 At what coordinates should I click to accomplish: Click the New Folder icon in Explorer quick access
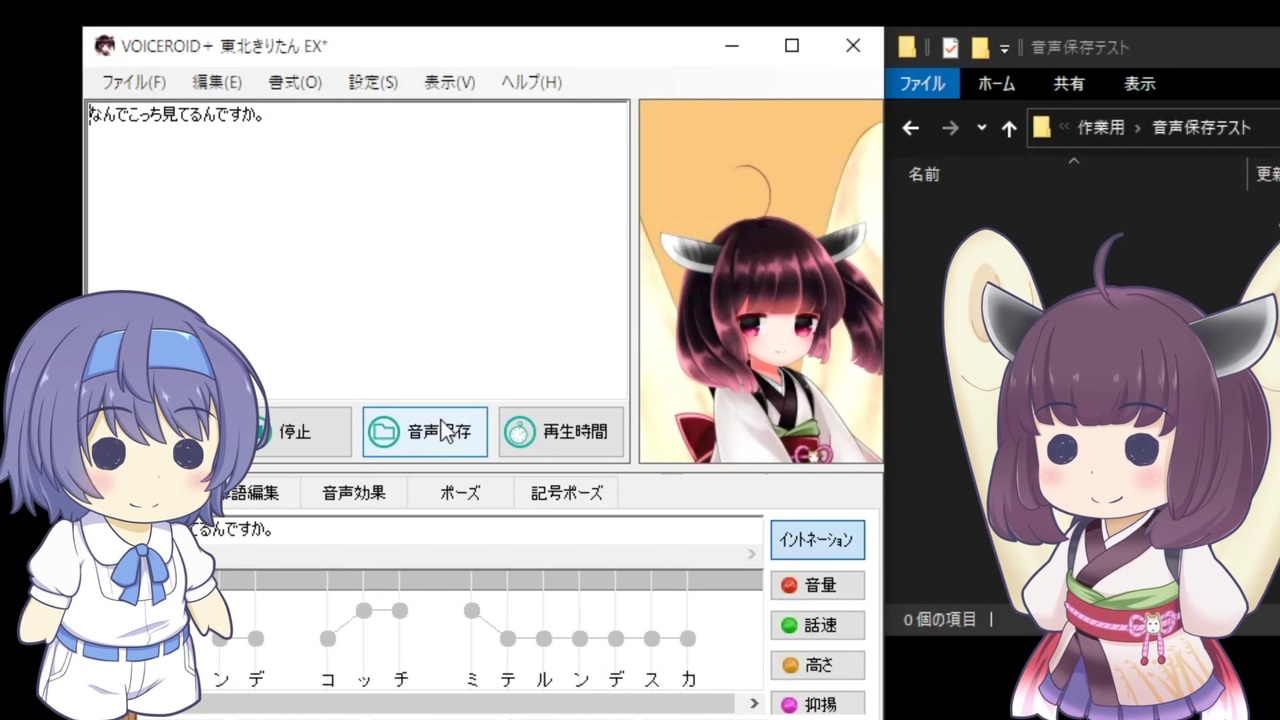(x=980, y=47)
